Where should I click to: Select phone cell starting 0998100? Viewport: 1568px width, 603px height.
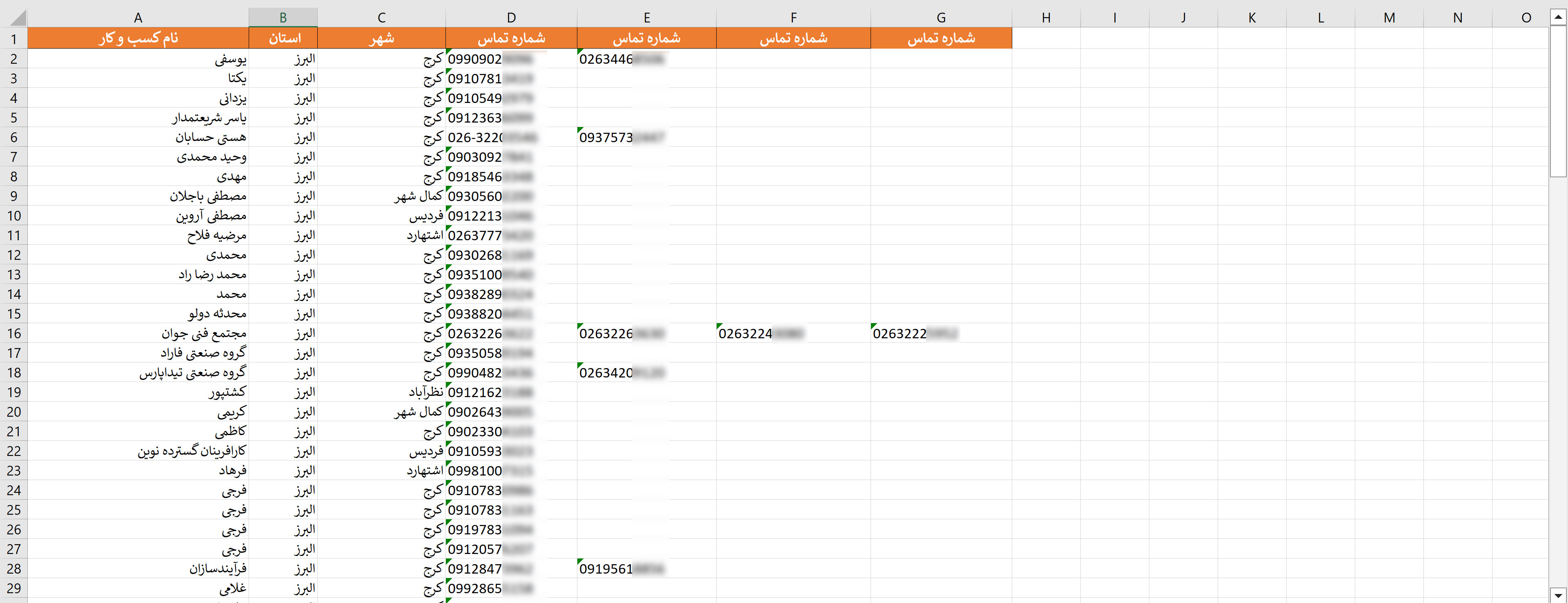click(x=511, y=470)
